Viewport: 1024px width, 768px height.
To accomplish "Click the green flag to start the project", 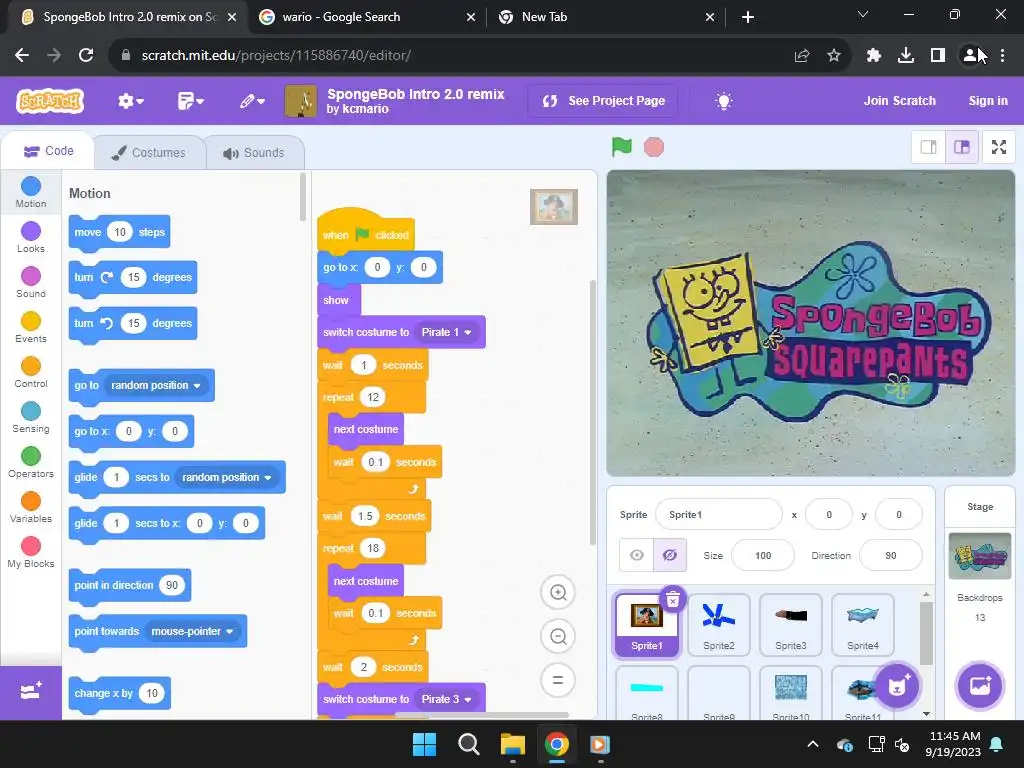I will pos(621,147).
